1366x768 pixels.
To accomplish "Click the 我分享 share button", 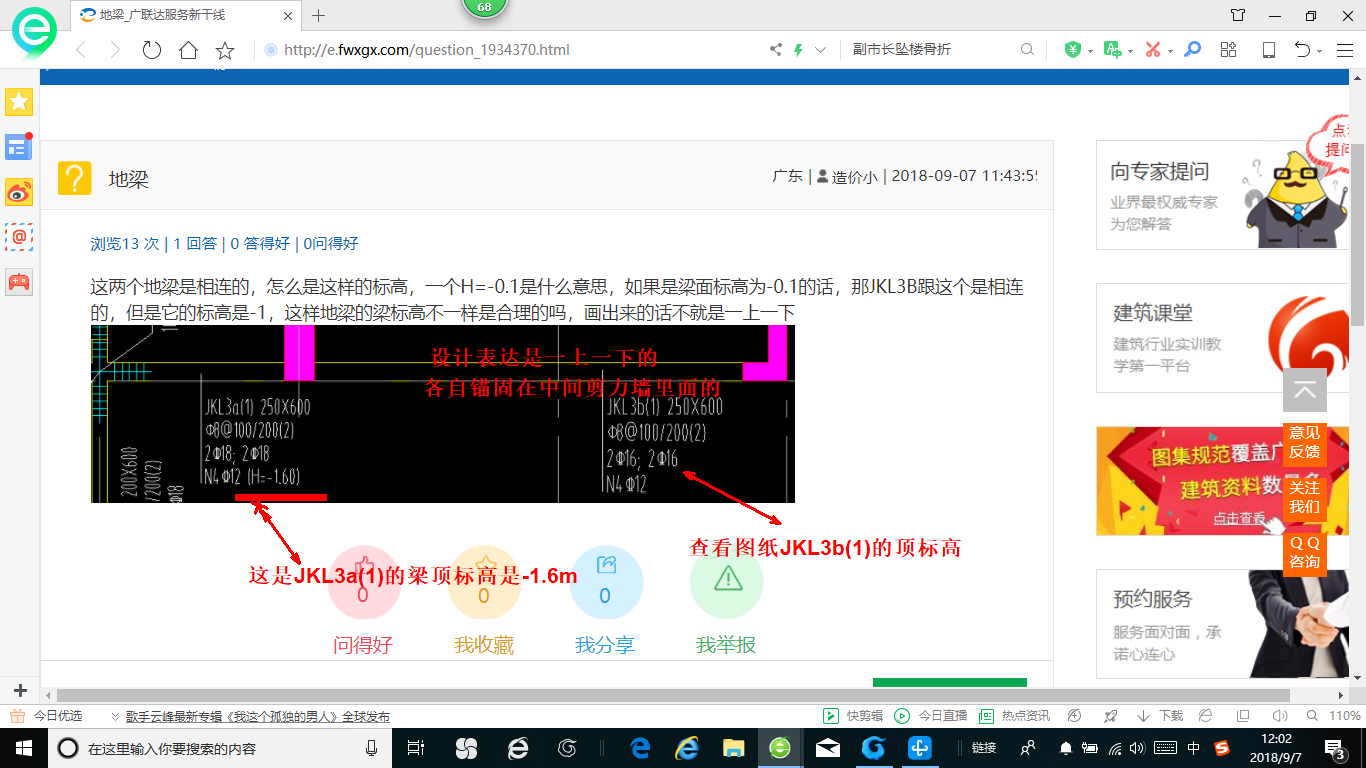I will pyautogui.click(x=605, y=584).
